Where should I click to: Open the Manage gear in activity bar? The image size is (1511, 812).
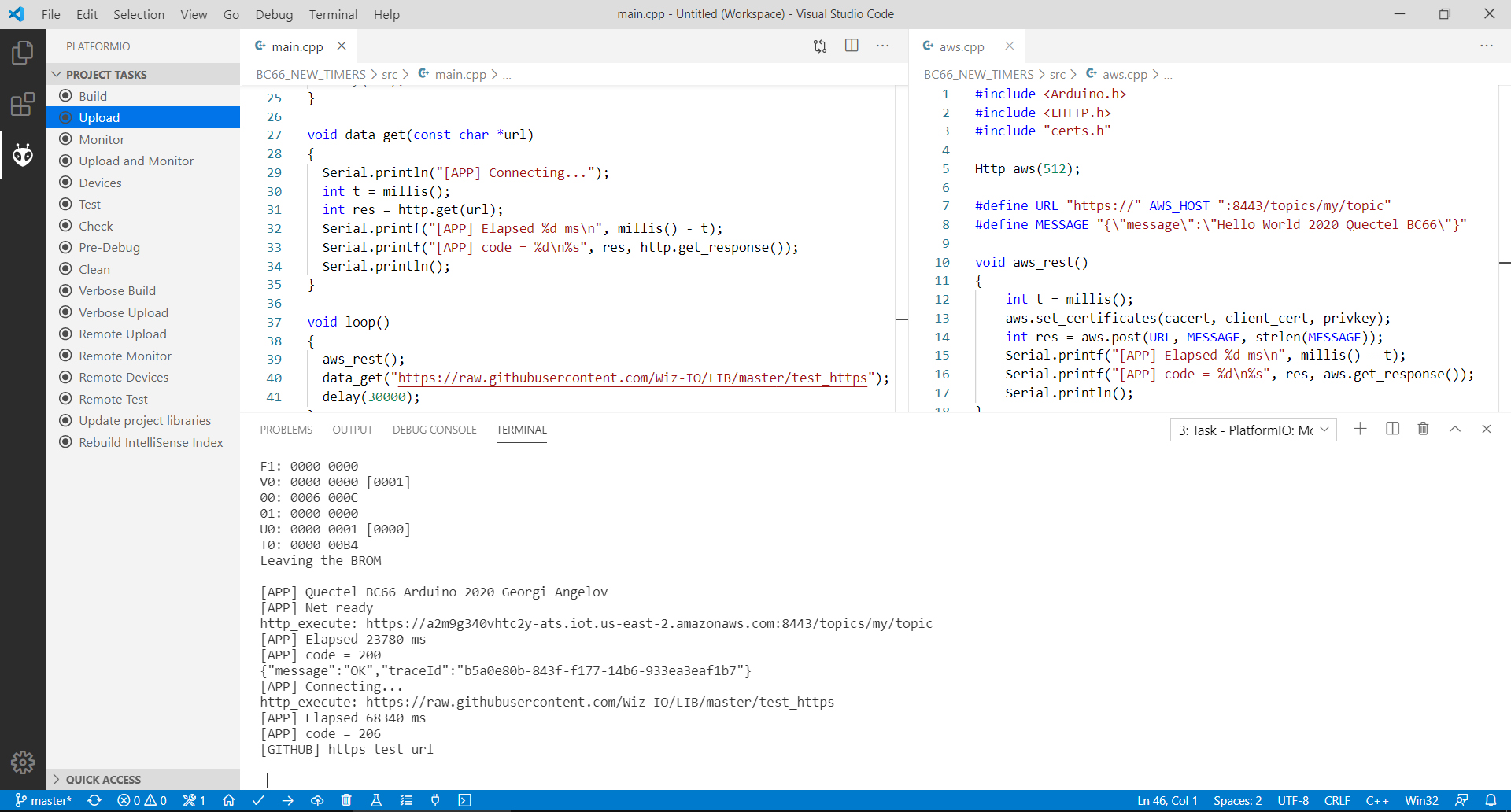click(x=23, y=762)
